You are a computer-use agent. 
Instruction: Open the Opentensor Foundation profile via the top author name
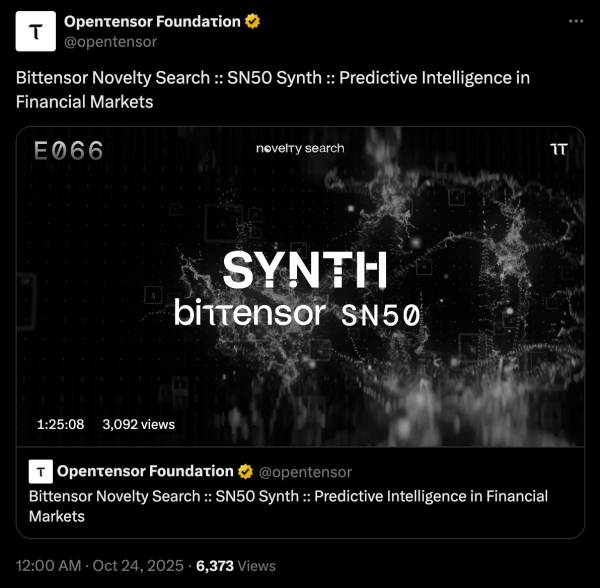tap(152, 22)
